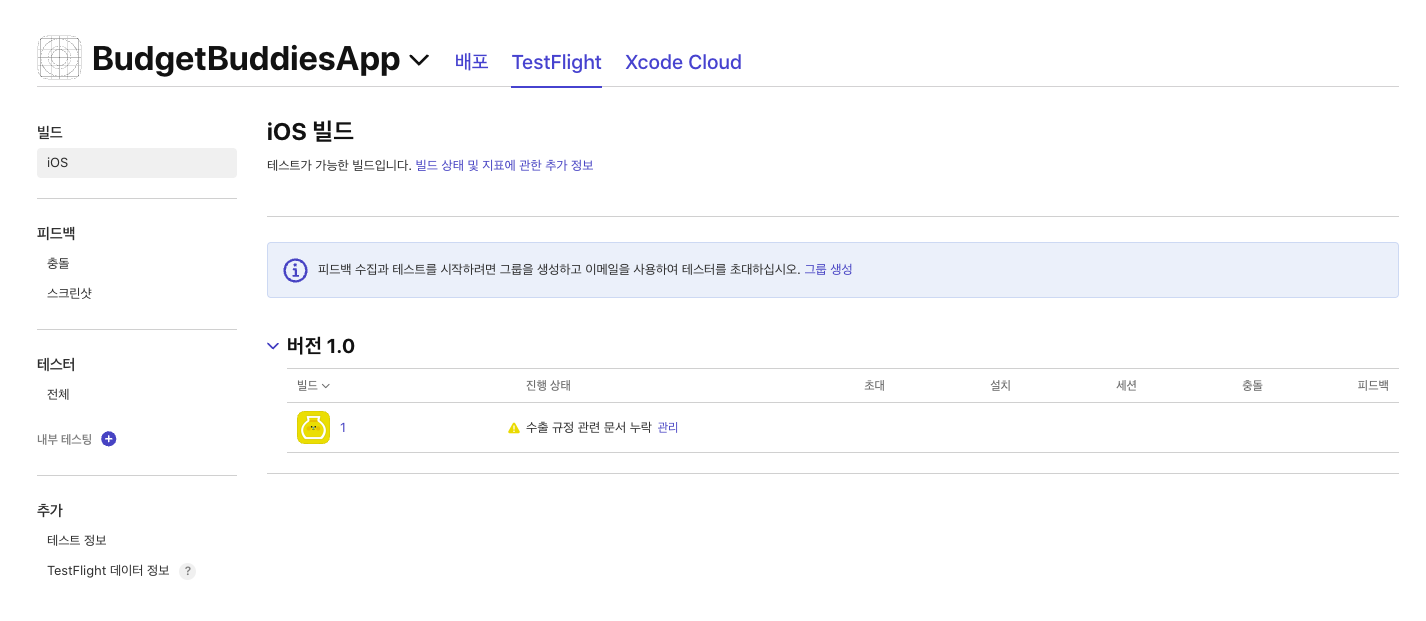Click the 세션 column header
Viewport: 1426px width, 621px height.
1126,385
